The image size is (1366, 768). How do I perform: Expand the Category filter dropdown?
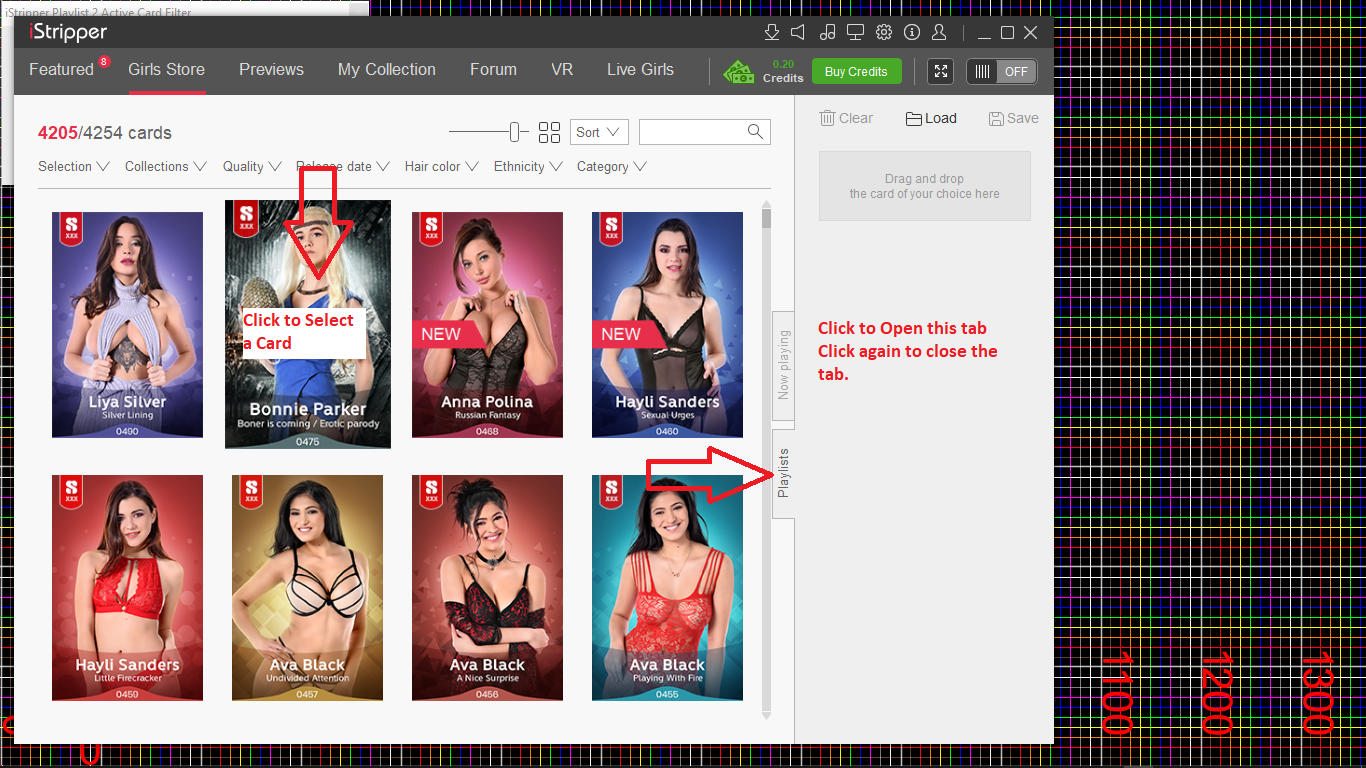[611, 167]
